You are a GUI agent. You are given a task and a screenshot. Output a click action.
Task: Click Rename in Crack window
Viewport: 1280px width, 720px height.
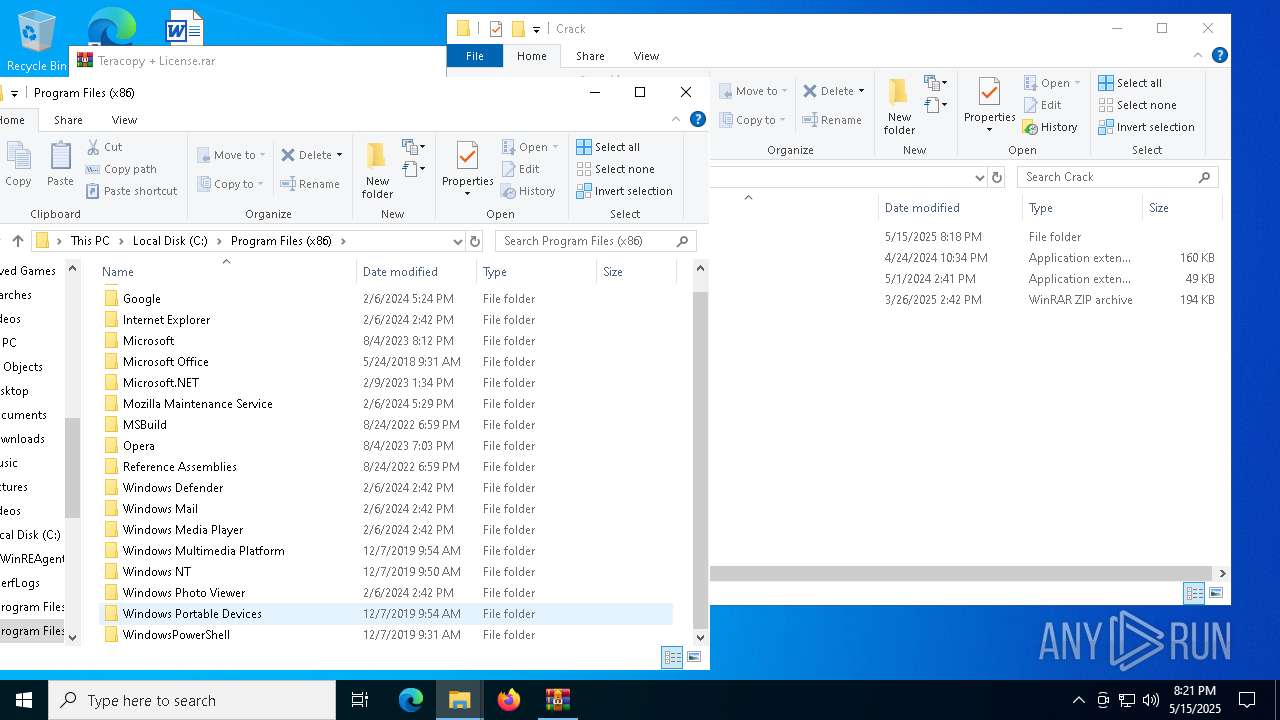coord(832,120)
